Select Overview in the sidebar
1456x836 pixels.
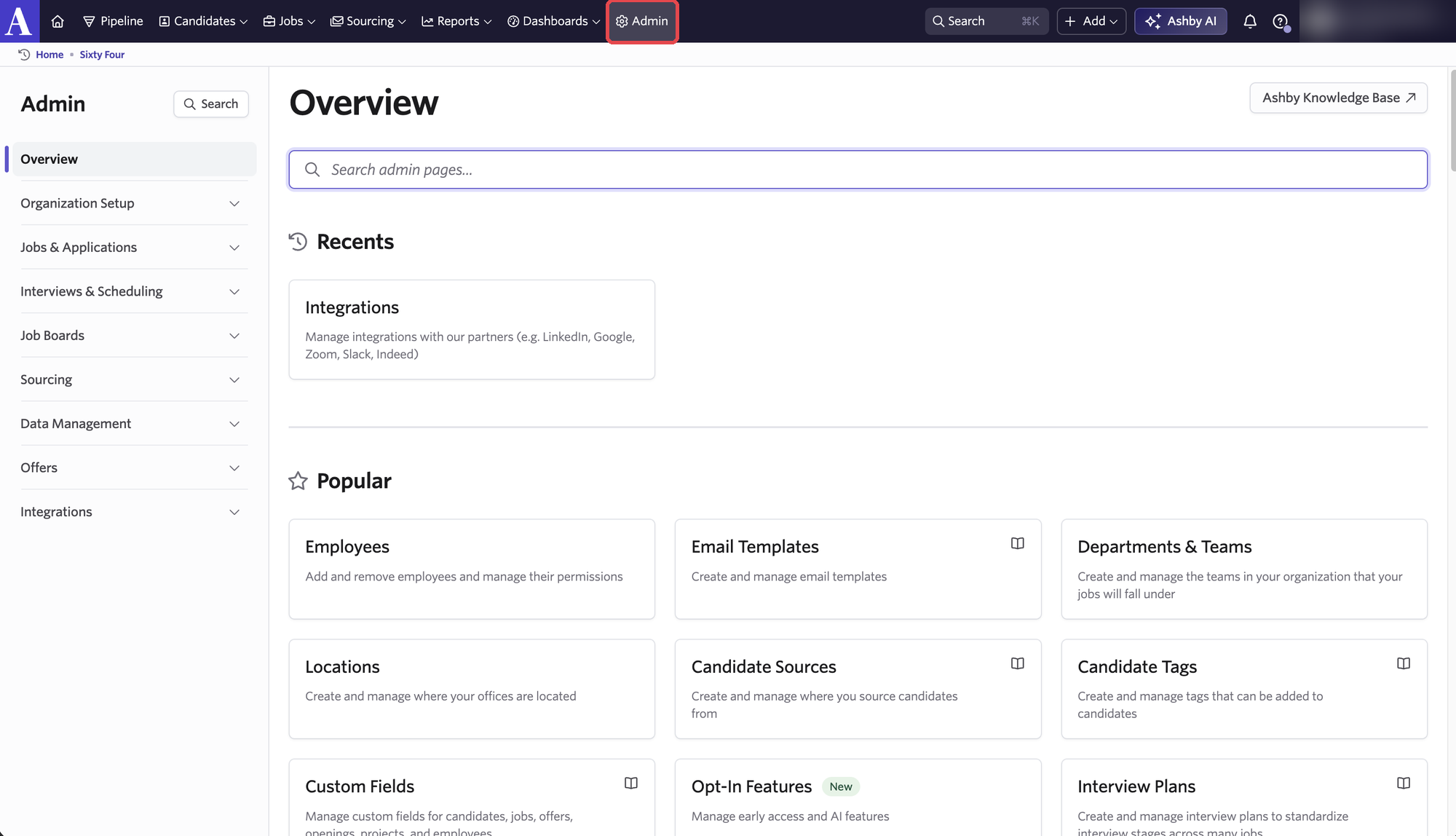click(135, 159)
